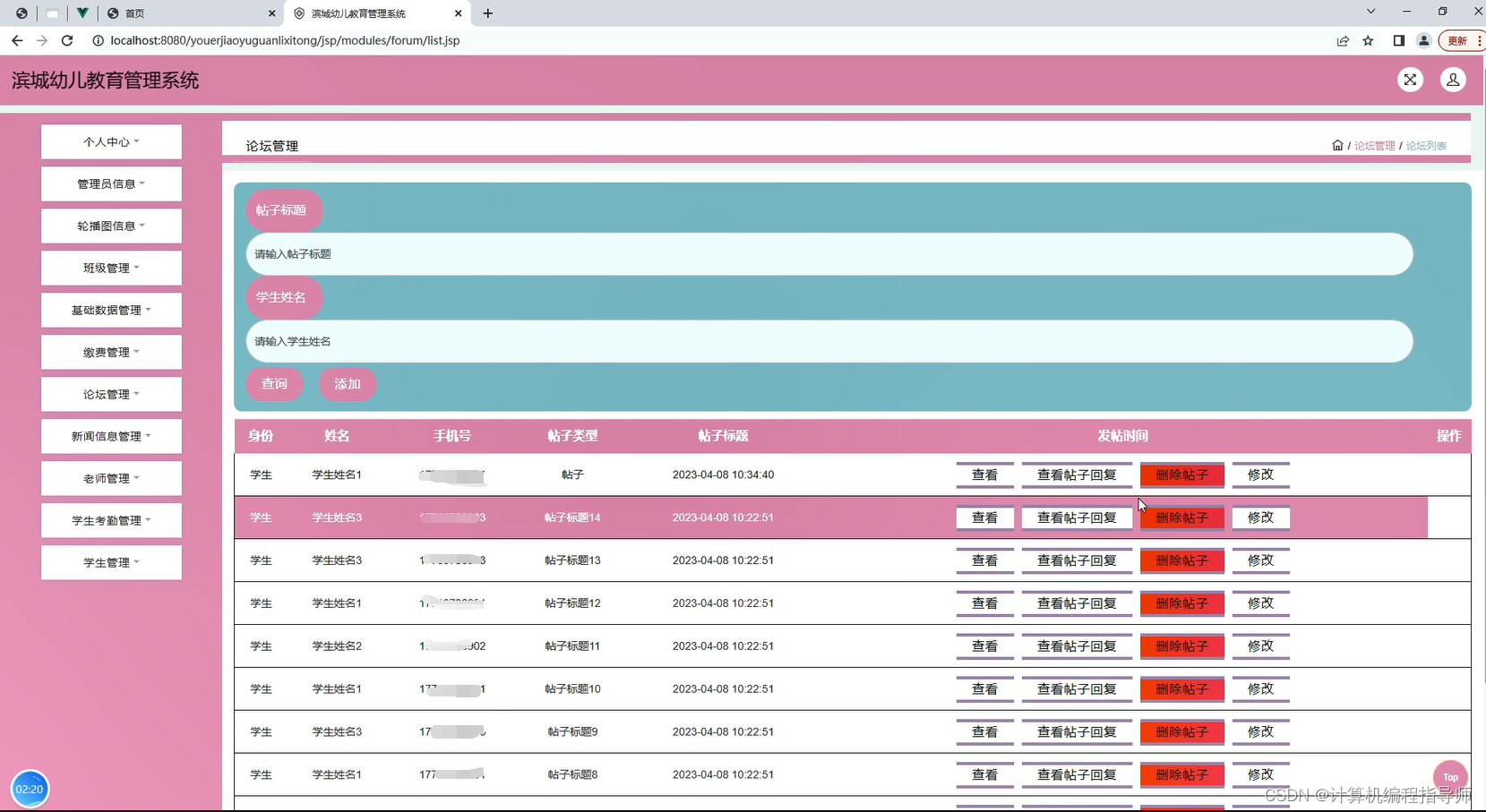The image size is (1486, 812).
Task: Click the 02:20 timer badge
Action: (30, 789)
